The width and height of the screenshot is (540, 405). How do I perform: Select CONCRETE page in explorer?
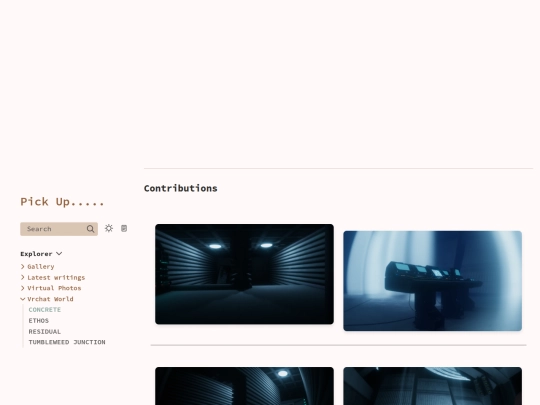point(45,310)
